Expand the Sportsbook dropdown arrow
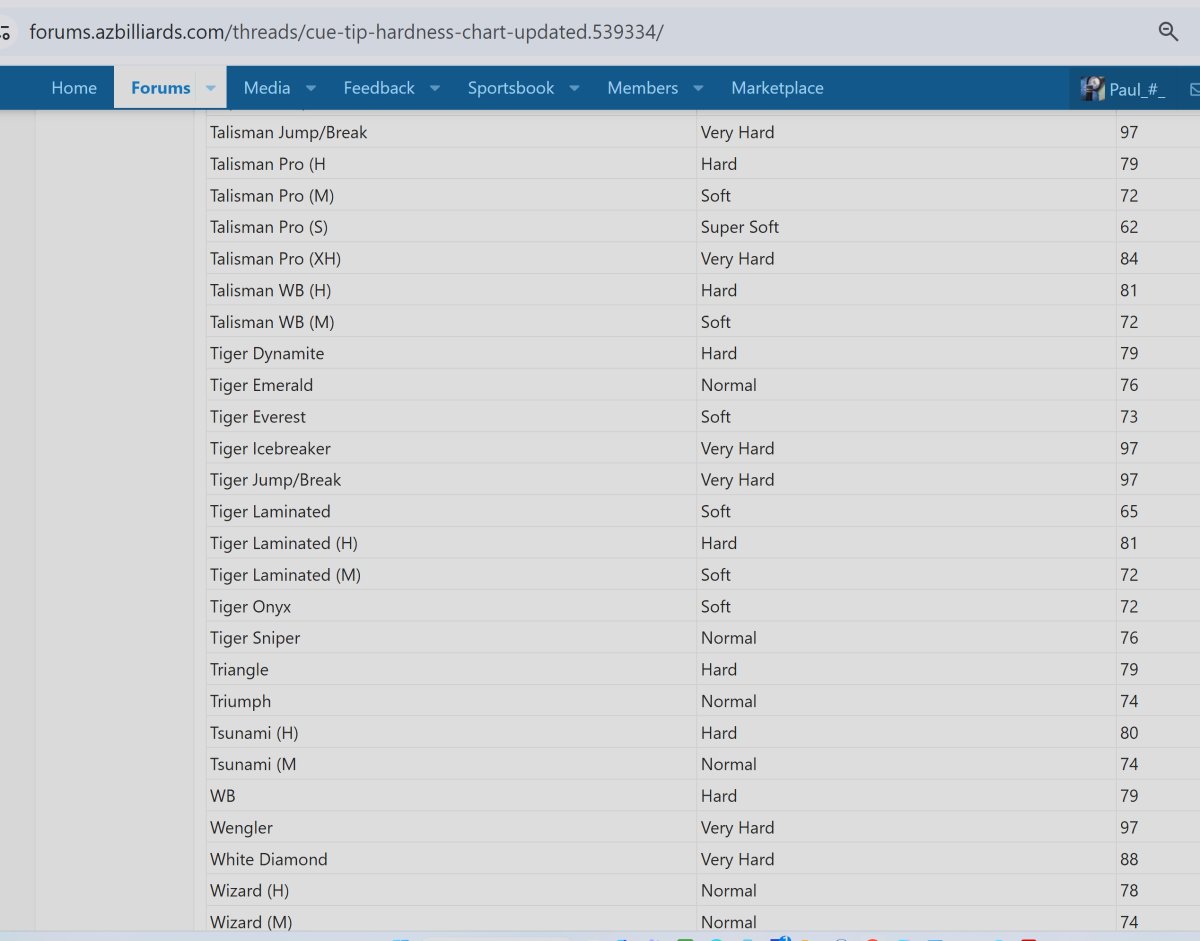 pyautogui.click(x=575, y=88)
